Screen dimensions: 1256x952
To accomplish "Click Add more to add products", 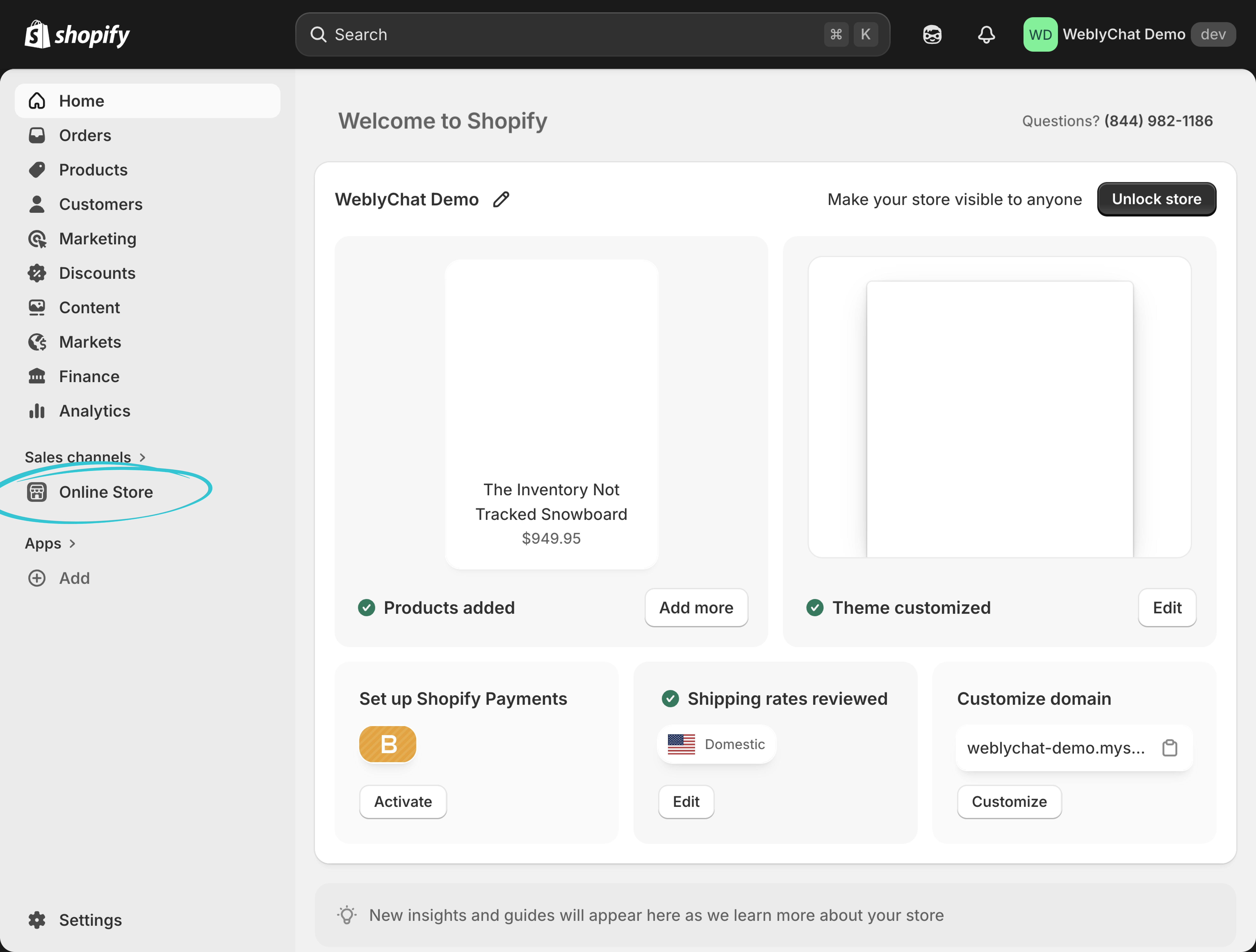I will 696,607.
